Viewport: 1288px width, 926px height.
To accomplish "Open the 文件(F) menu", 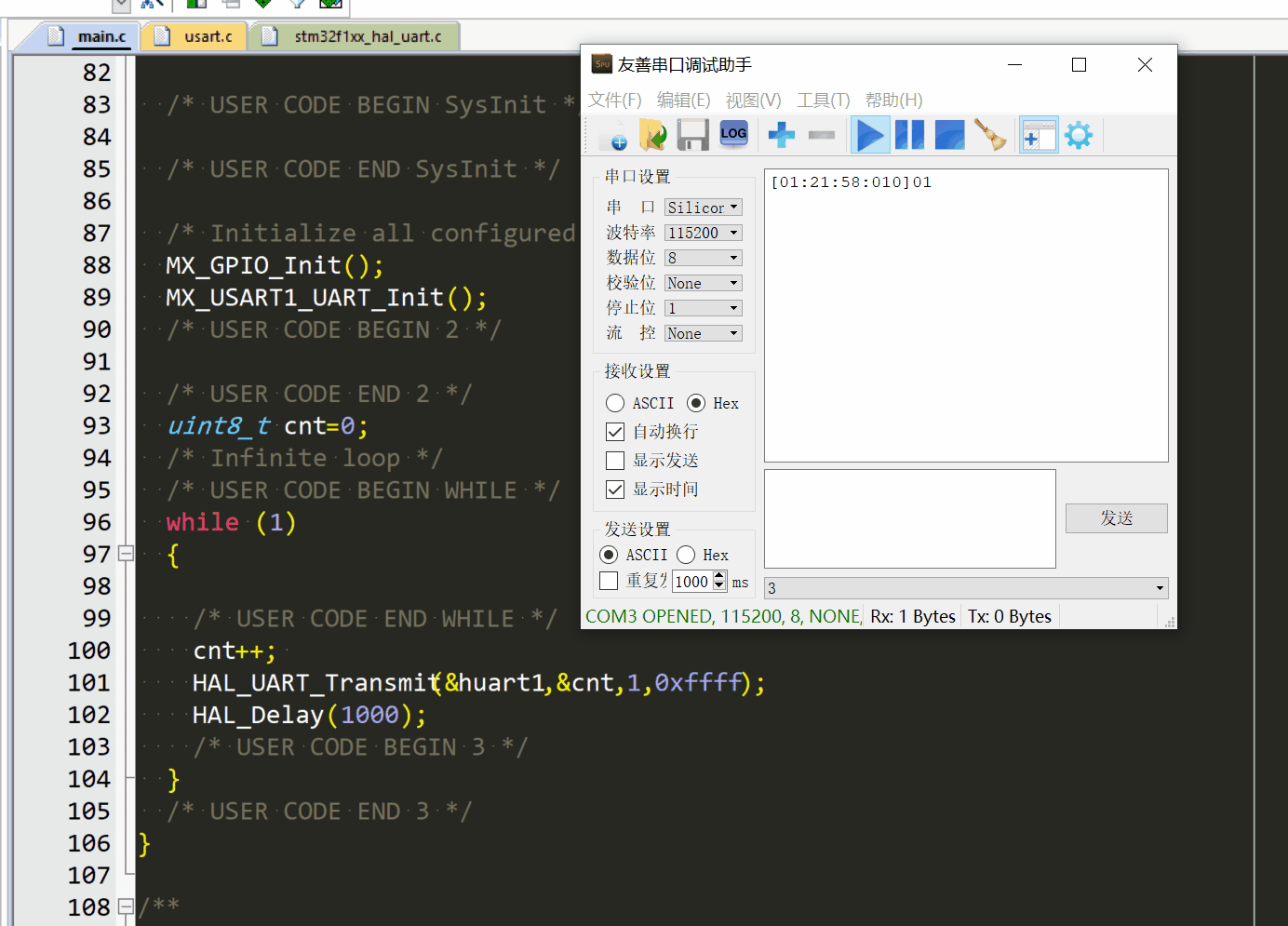I will (615, 100).
